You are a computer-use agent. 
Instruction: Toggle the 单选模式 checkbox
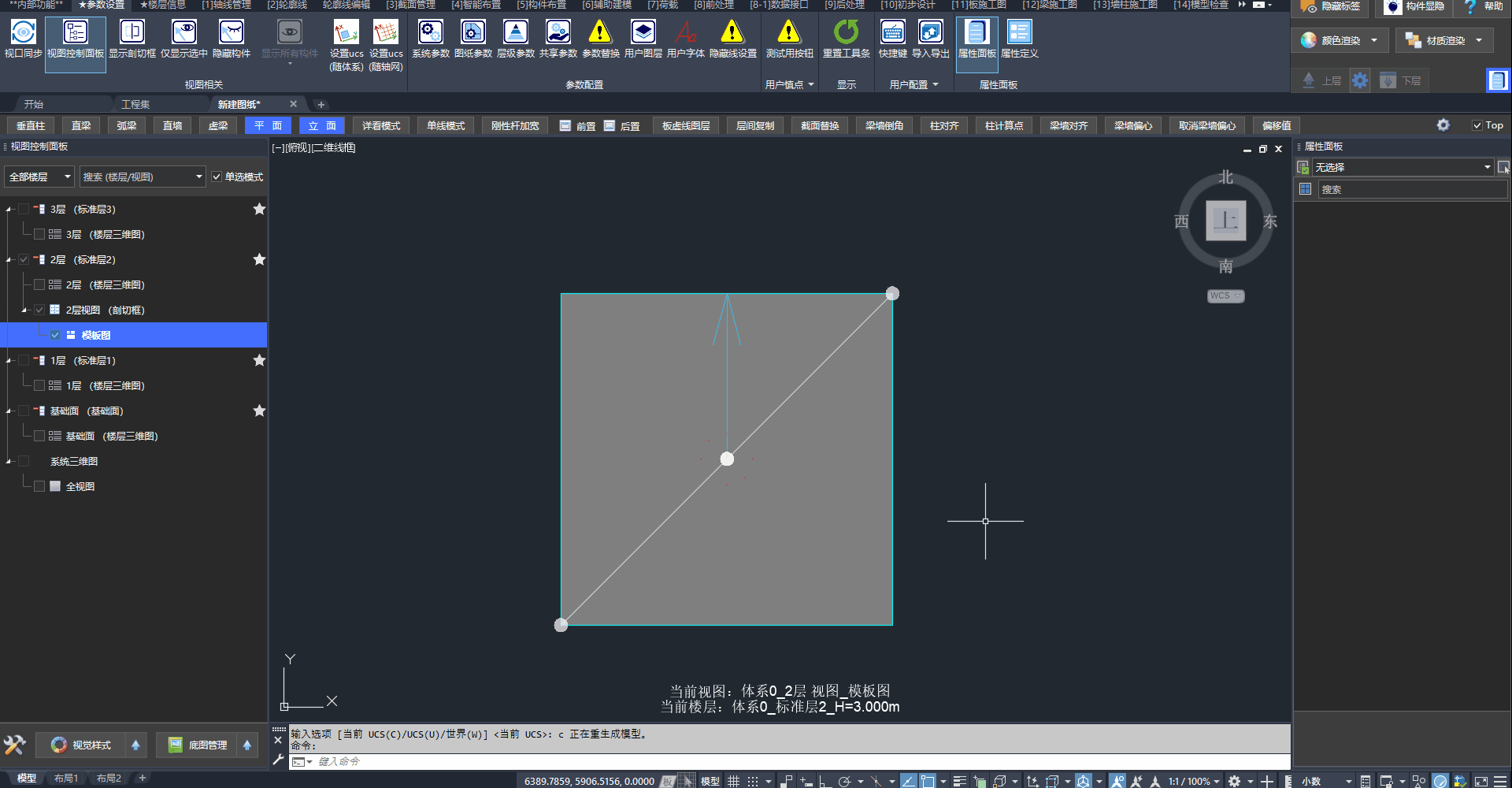click(217, 177)
